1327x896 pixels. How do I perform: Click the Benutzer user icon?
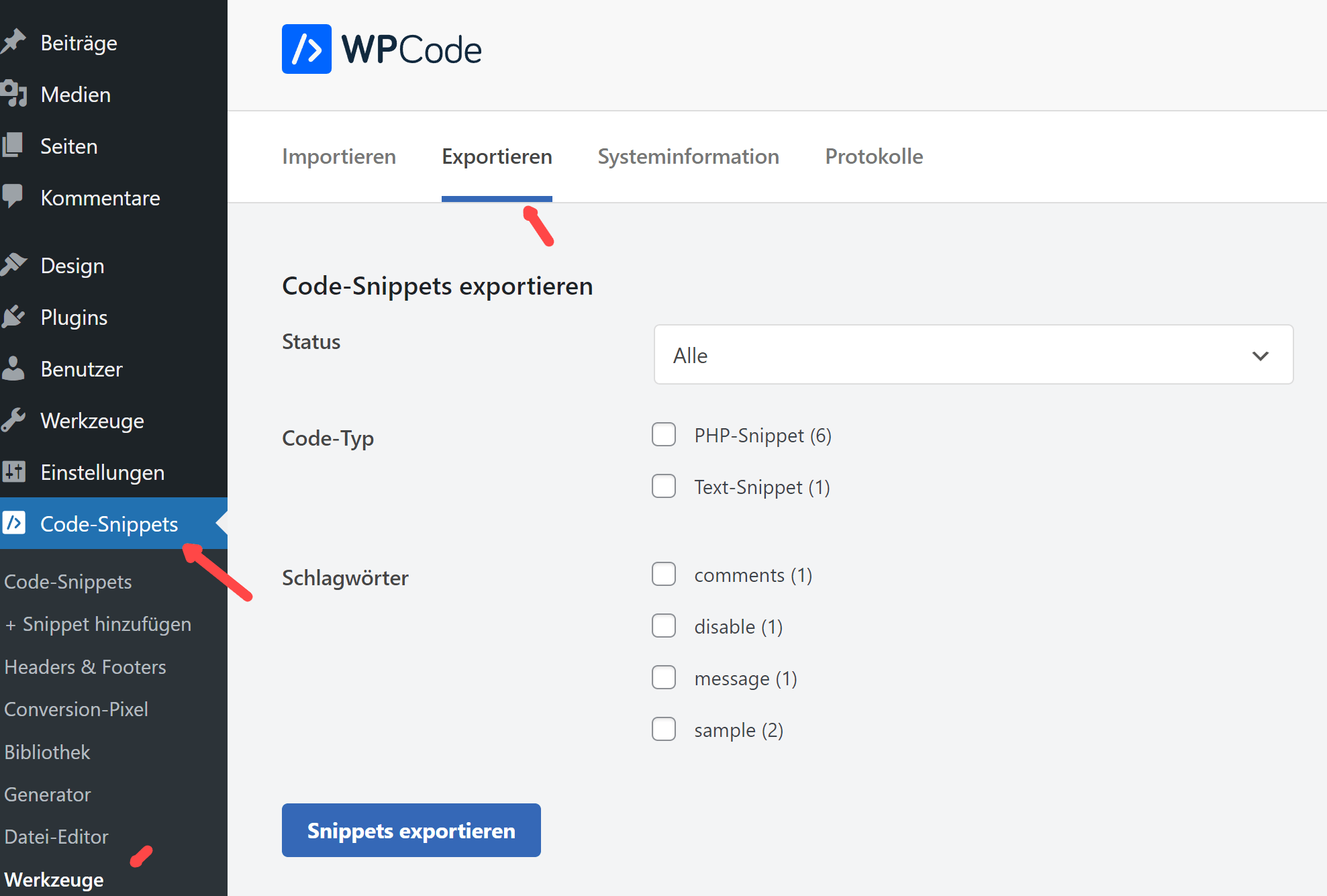point(13,368)
